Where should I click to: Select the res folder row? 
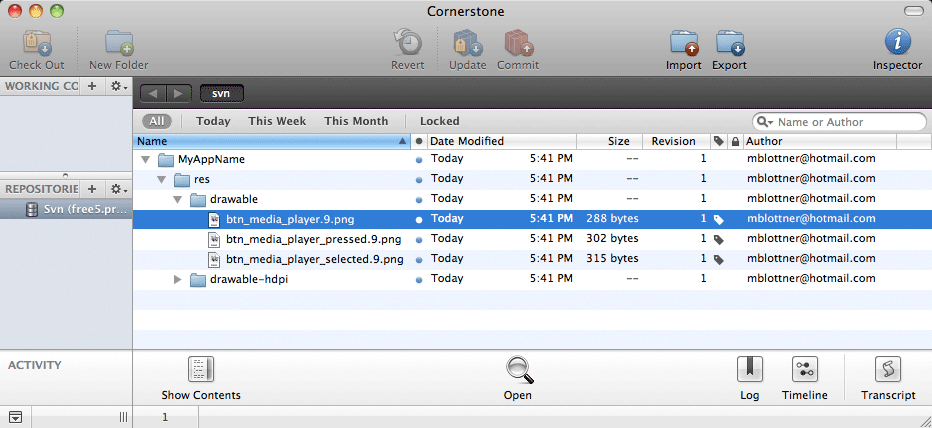pos(532,179)
